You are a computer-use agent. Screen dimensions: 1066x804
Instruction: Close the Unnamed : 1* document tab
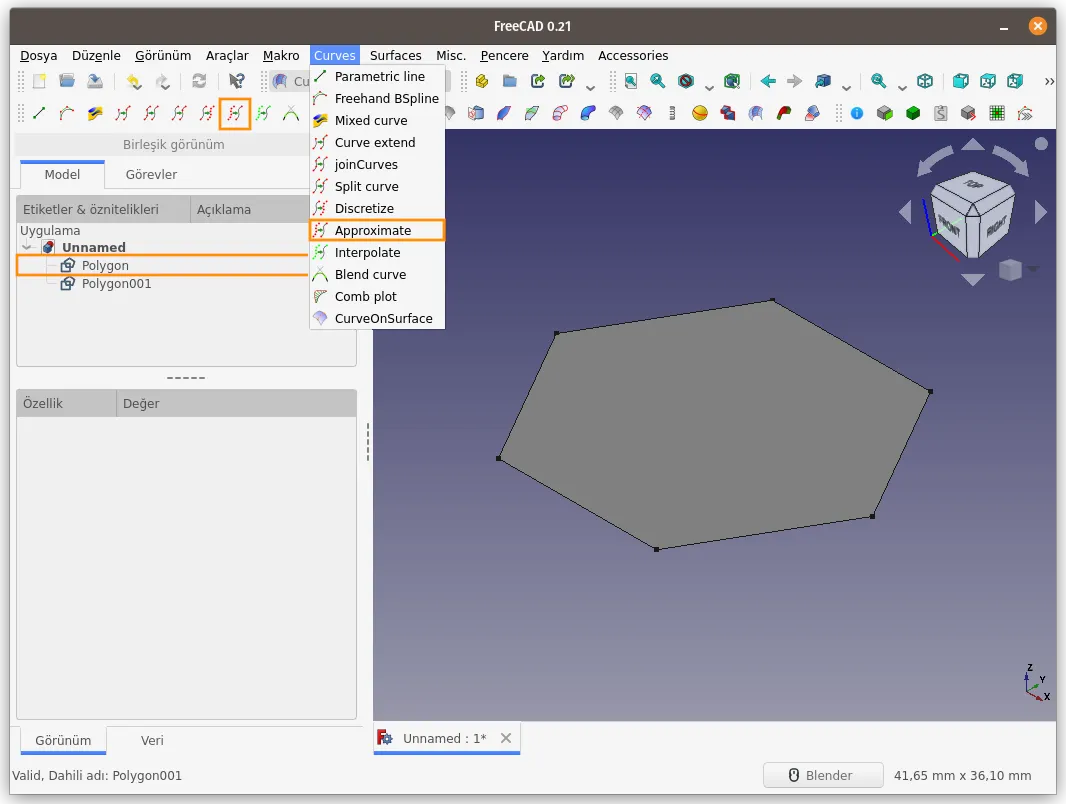click(x=506, y=738)
